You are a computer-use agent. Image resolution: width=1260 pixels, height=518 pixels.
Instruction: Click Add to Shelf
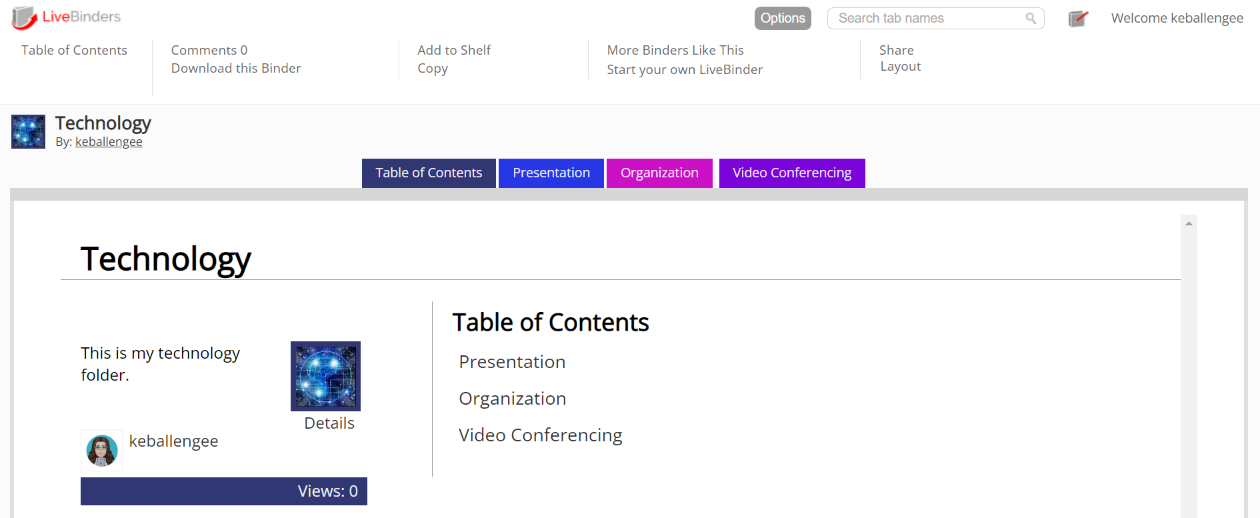coord(454,50)
